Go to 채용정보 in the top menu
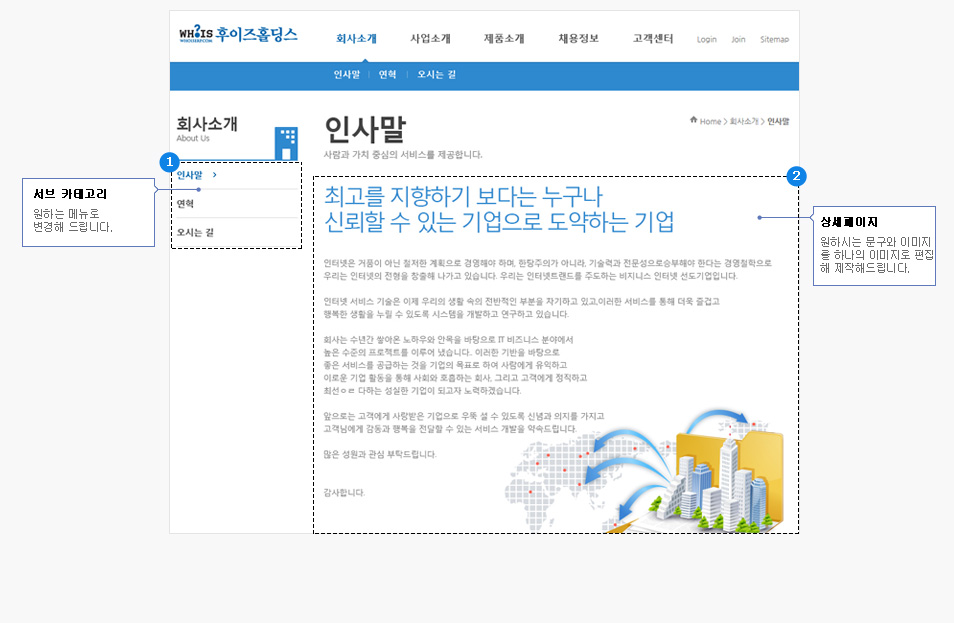The image size is (954, 623). coord(578,39)
